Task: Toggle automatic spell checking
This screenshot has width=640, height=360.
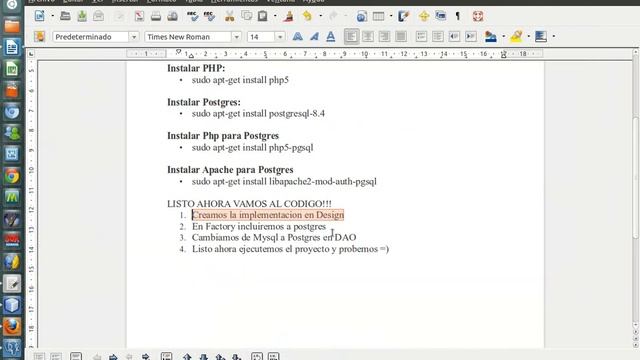Action: [209, 16]
